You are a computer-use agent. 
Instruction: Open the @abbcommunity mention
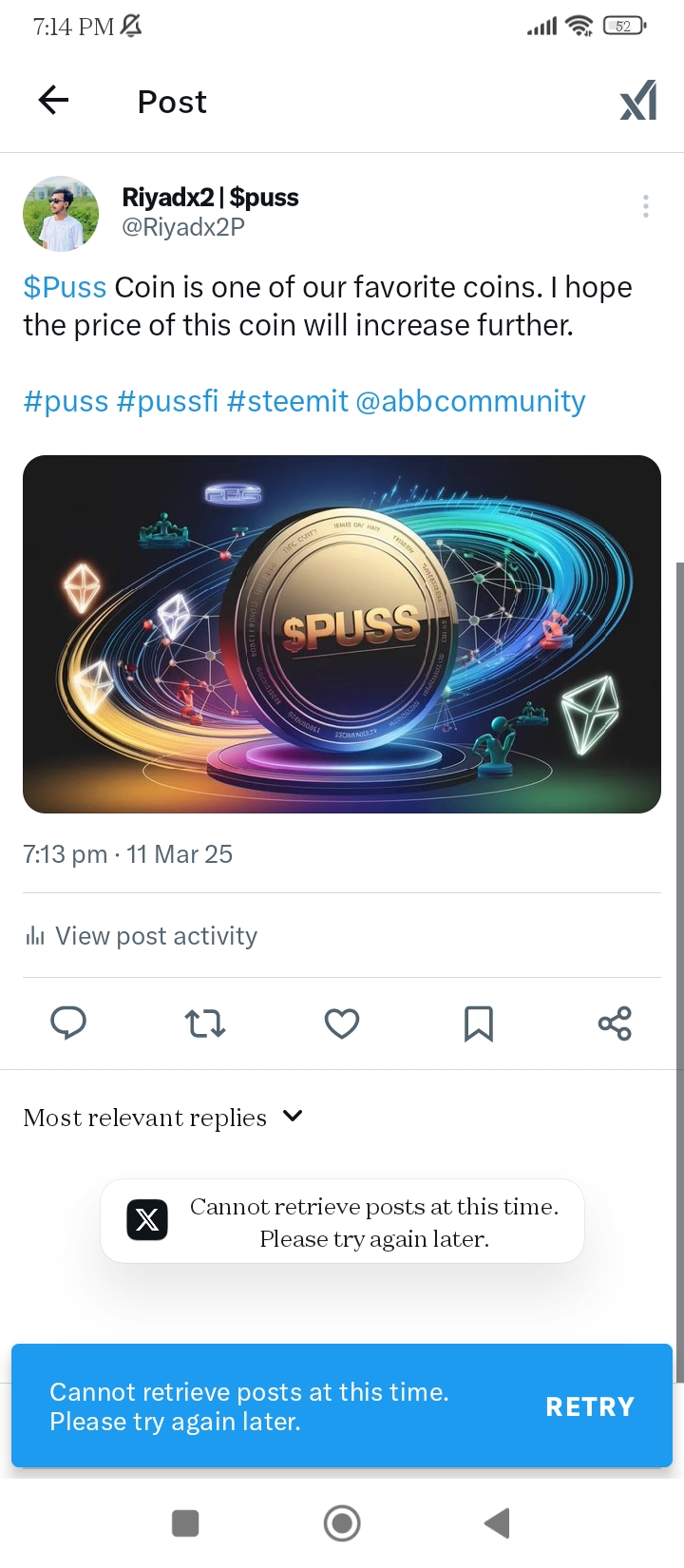point(470,401)
